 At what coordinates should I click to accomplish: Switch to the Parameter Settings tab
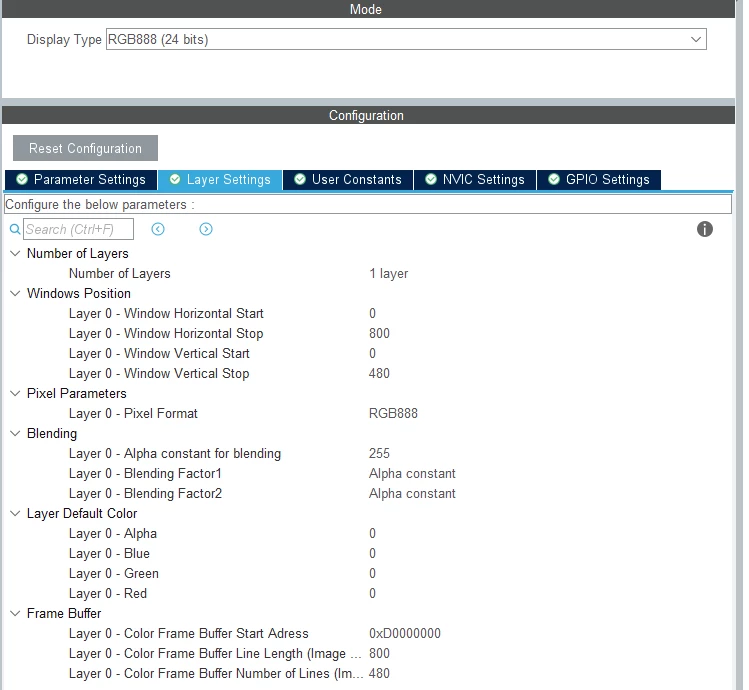click(81, 180)
